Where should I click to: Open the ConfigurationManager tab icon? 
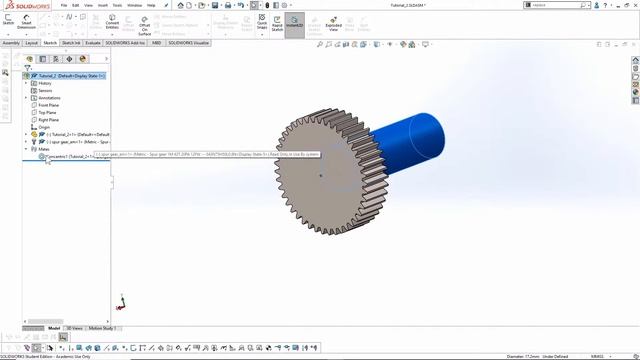pos(56,59)
